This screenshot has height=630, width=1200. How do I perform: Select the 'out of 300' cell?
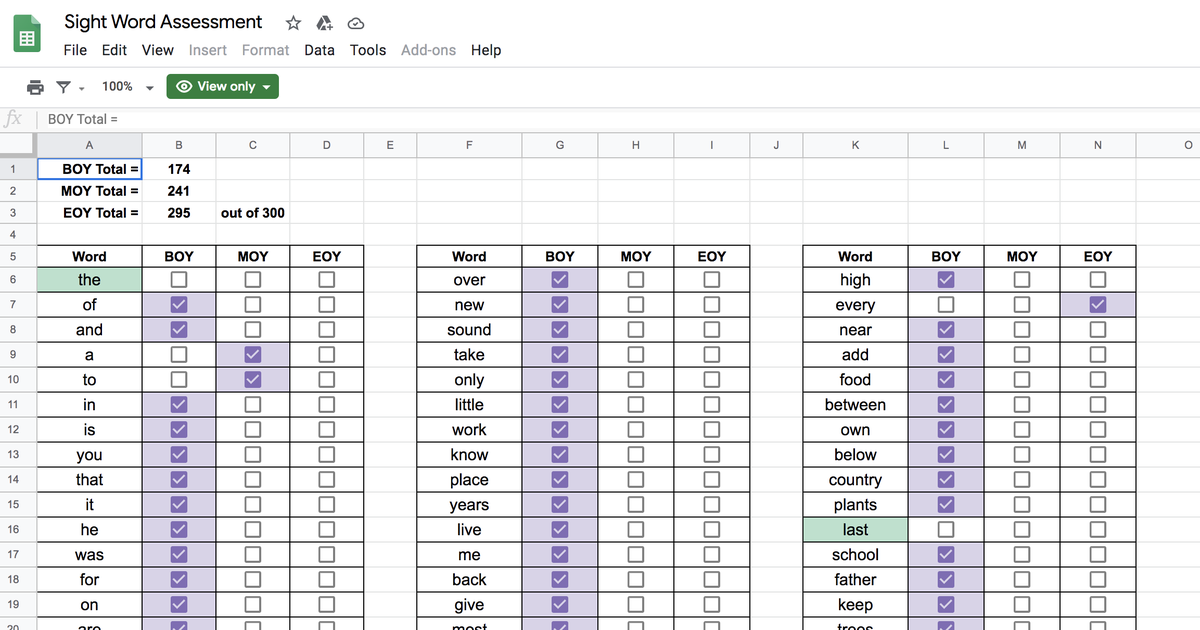click(x=252, y=213)
